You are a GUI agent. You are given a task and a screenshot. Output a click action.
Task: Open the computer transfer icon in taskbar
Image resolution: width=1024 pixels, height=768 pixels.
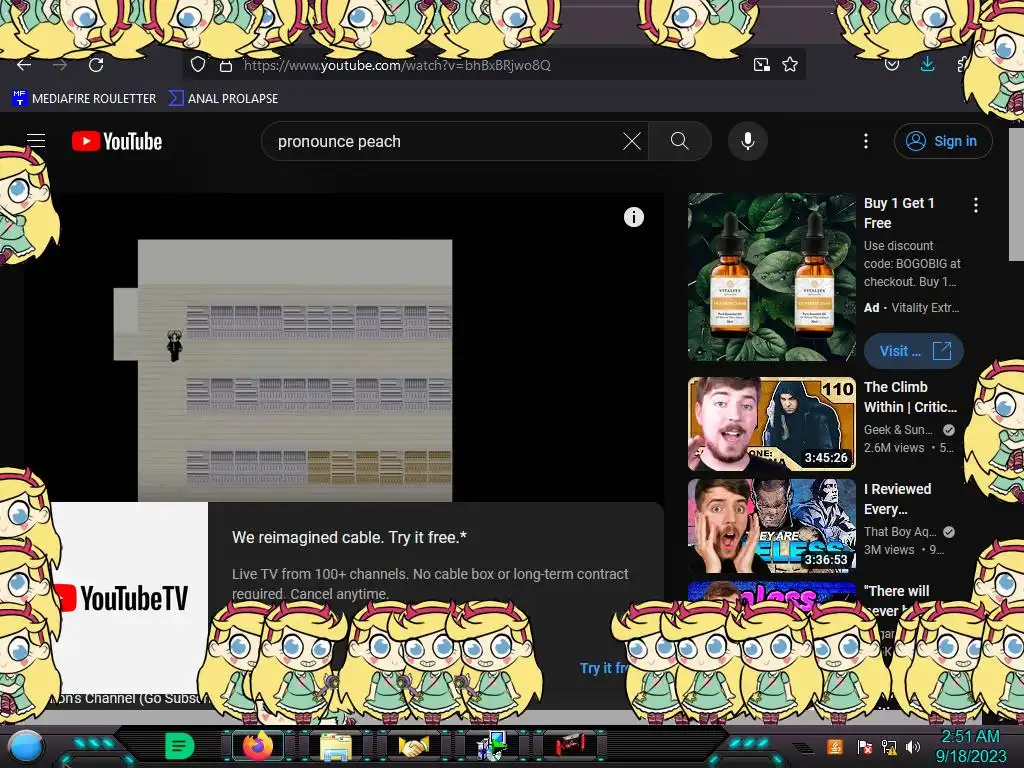[x=492, y=746]
